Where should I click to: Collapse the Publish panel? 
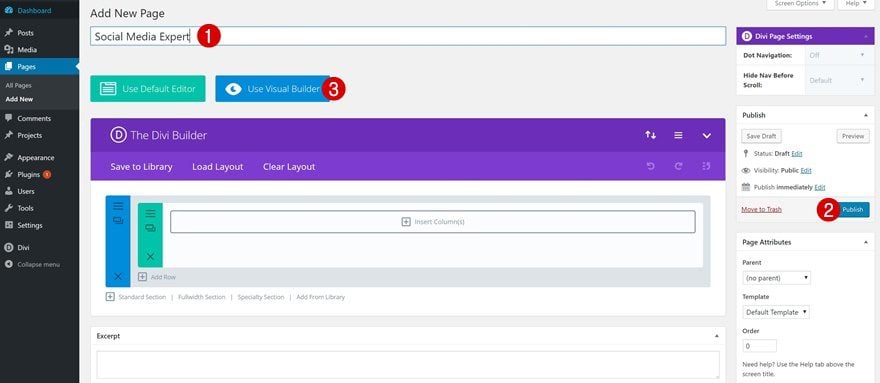tap(865, 115)
